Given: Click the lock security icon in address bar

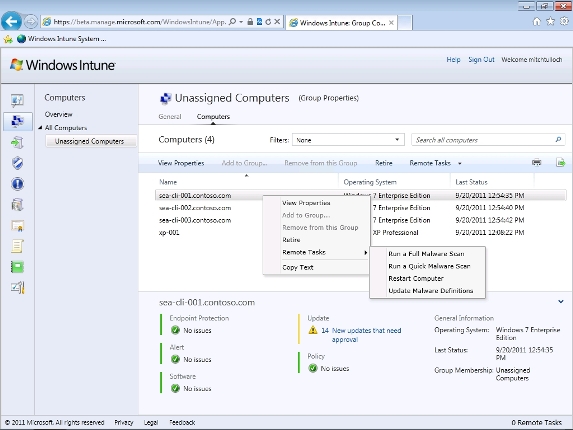Looking at the screenshot, I should [x=250, y=22].
